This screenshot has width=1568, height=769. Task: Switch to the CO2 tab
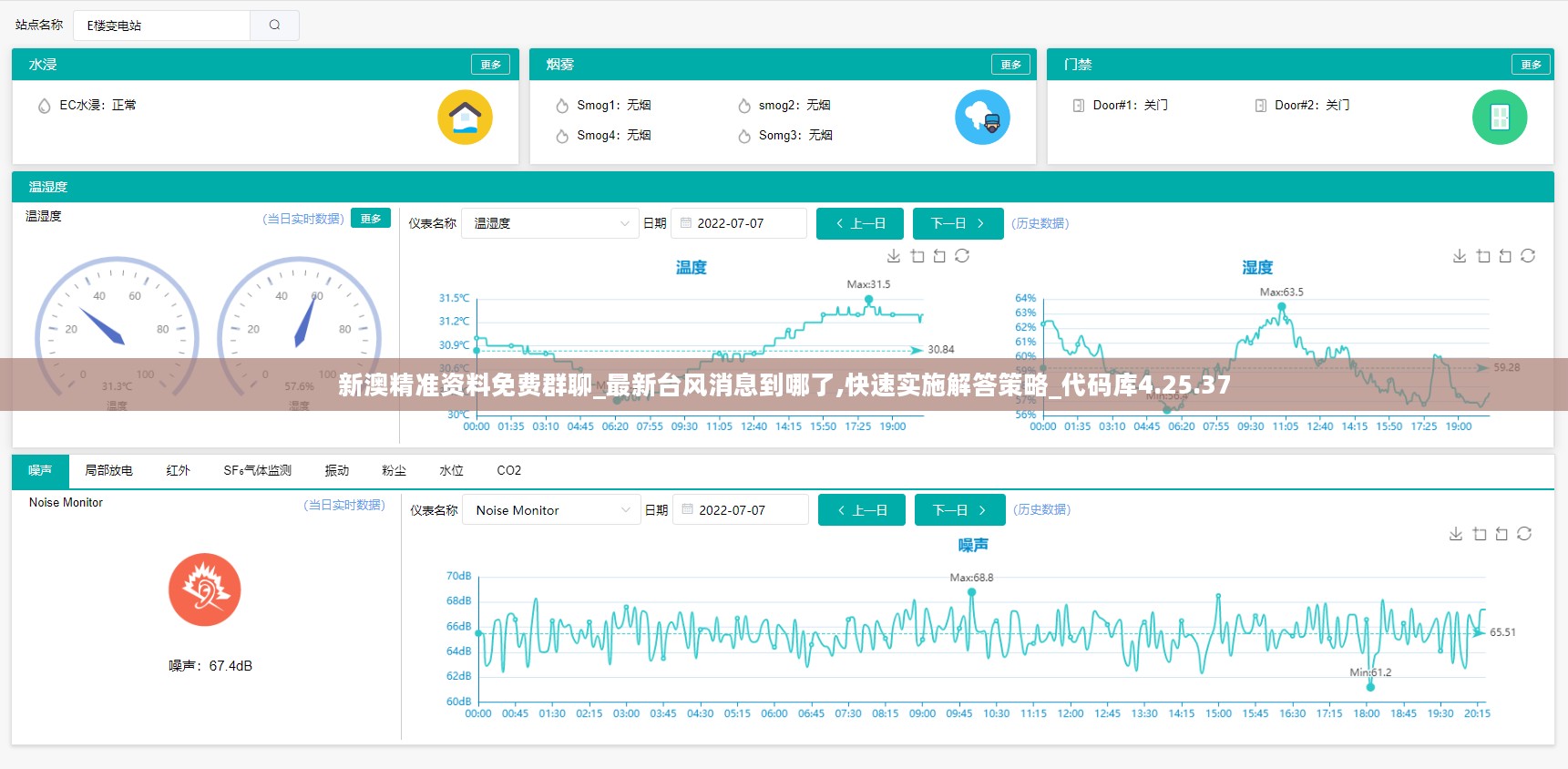[x=509, y=470]
